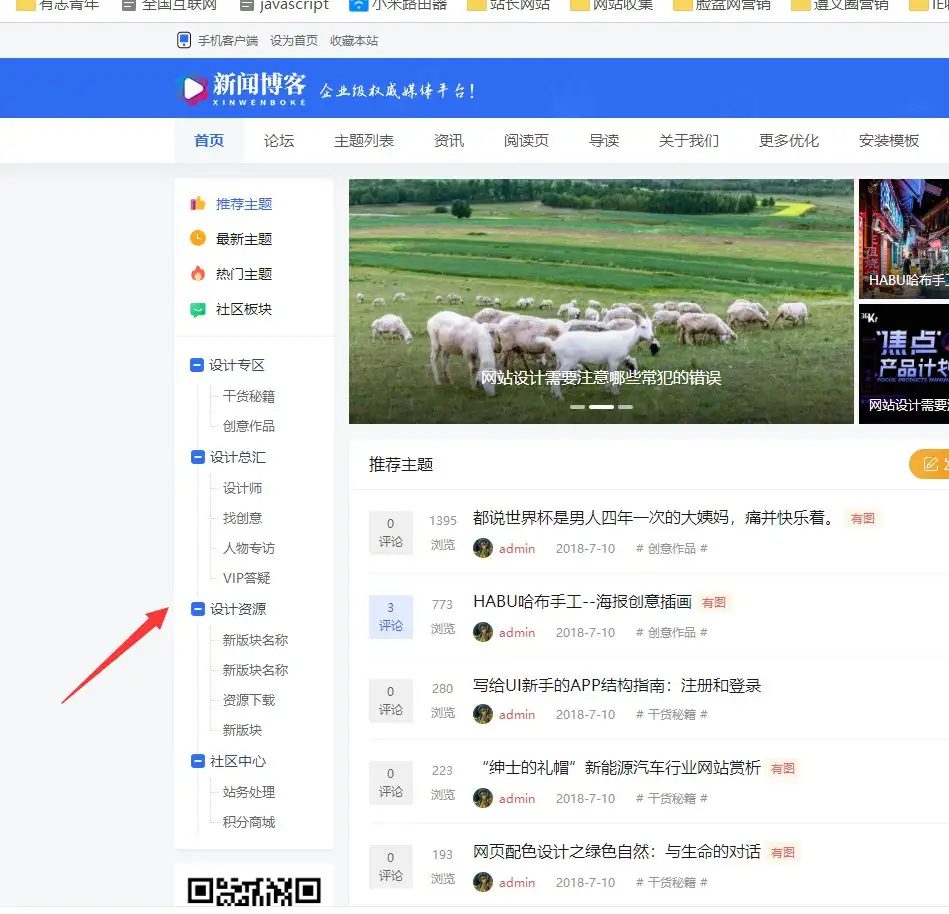Open the 主题列表 navigation item
This screenshot has height=914, width=949.
364,141
